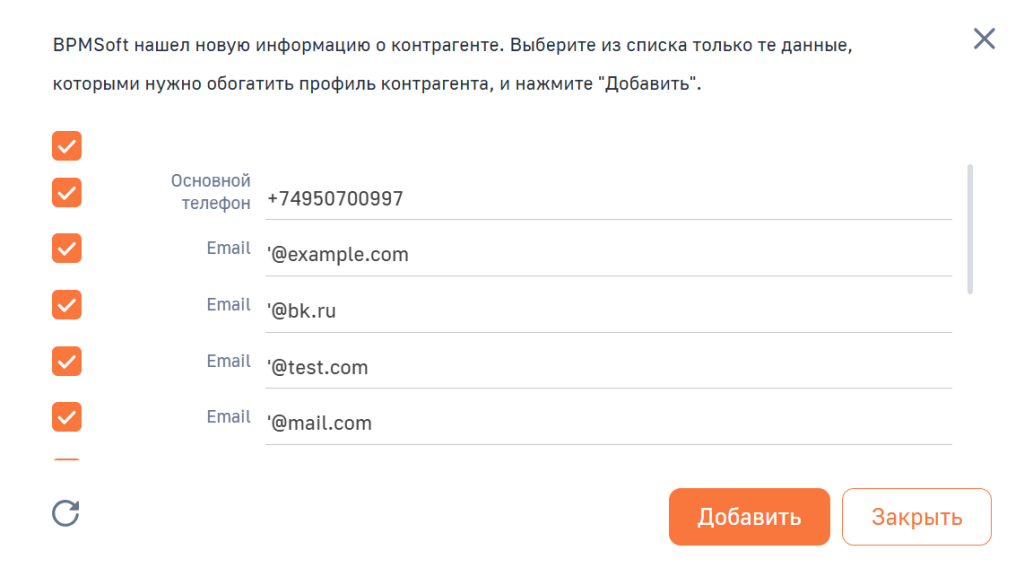This screenshot has height=568, width=1024.
Task: Deselect the '@bk.ru email checkbox
Action: (67, 304)
